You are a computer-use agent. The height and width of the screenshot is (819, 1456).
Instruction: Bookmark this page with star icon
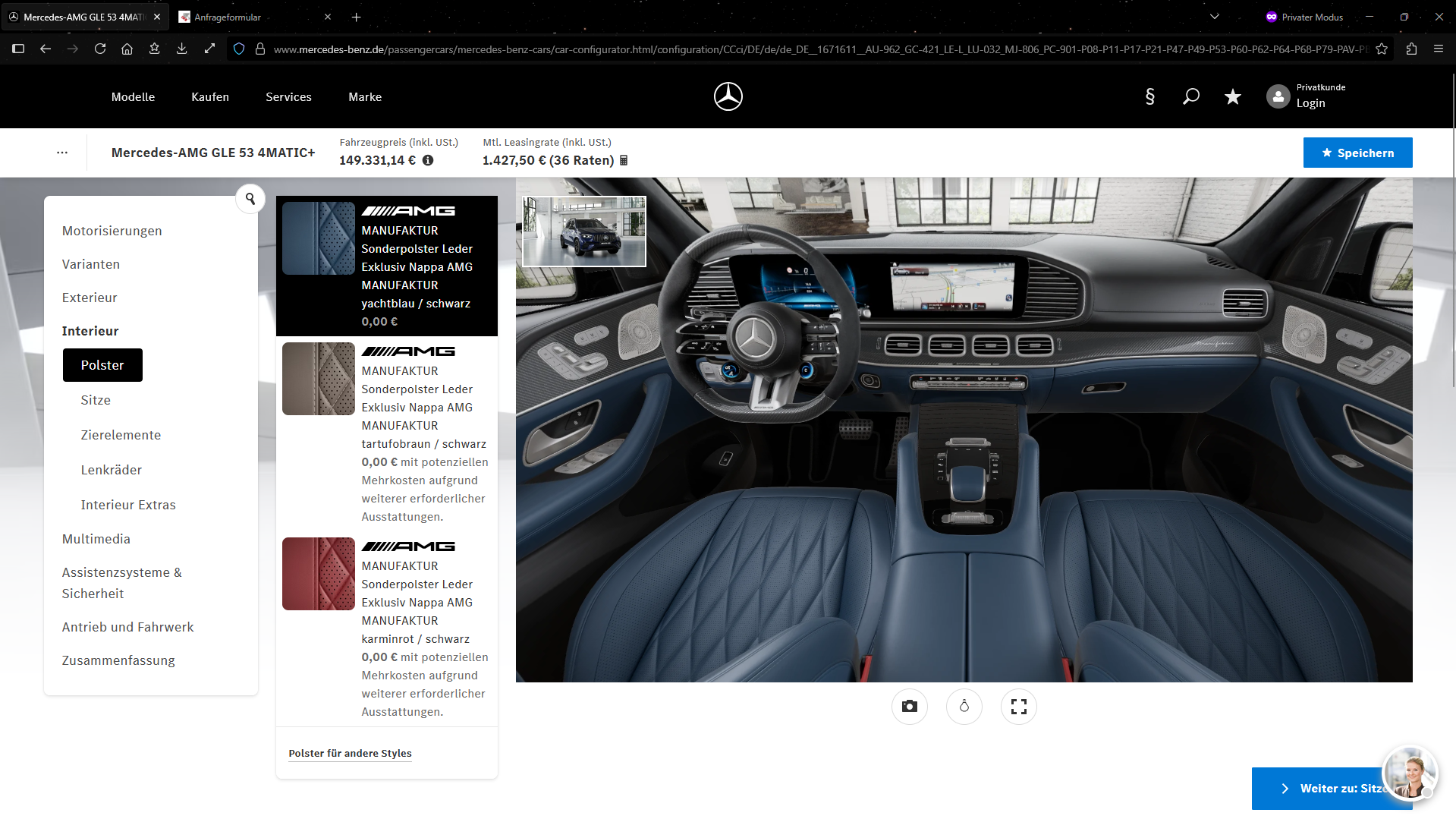pos(1382,49)
